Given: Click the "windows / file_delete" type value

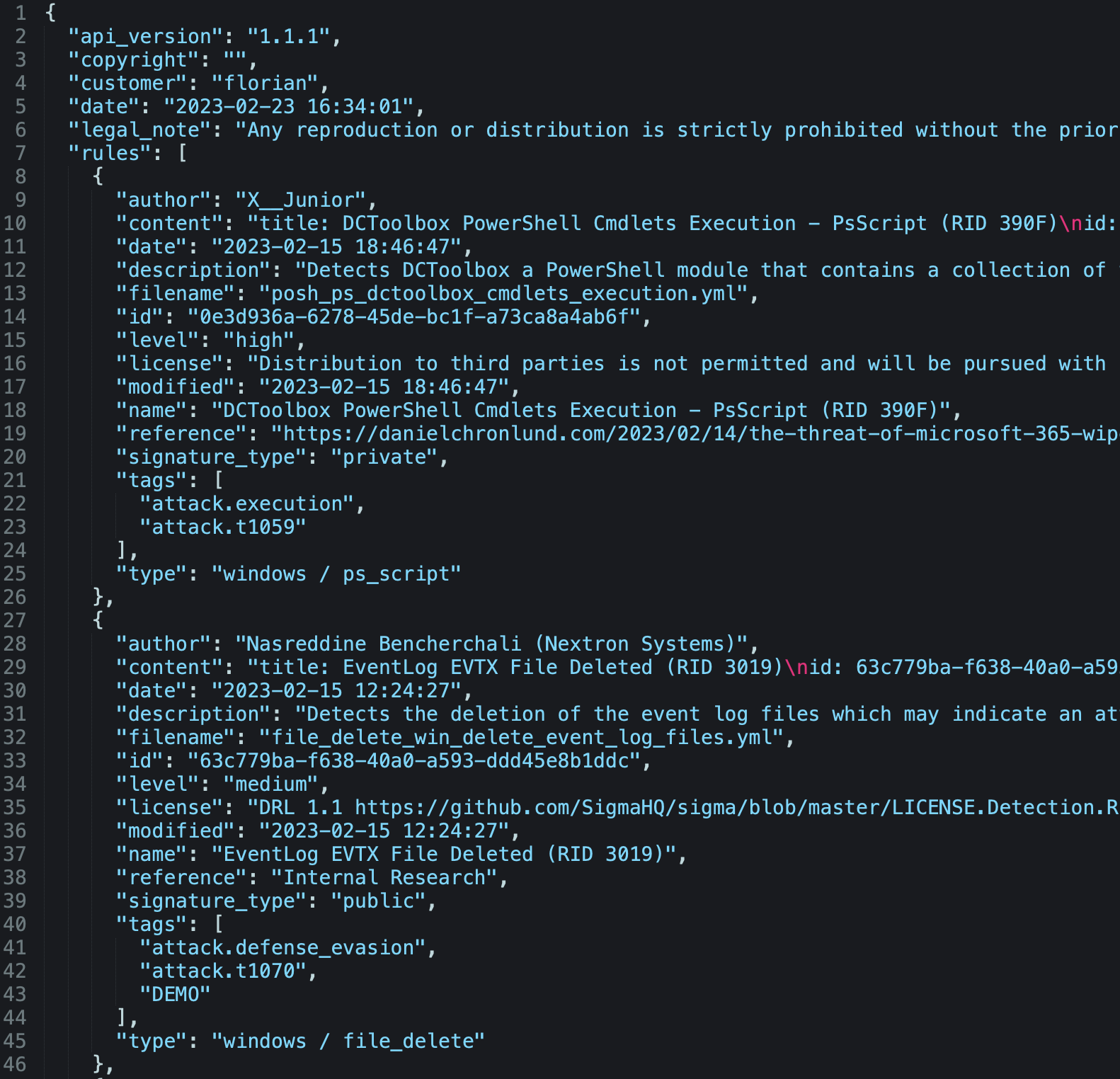Looking at the screenshot, I should pyautogui.click(x=348, y=1041).
